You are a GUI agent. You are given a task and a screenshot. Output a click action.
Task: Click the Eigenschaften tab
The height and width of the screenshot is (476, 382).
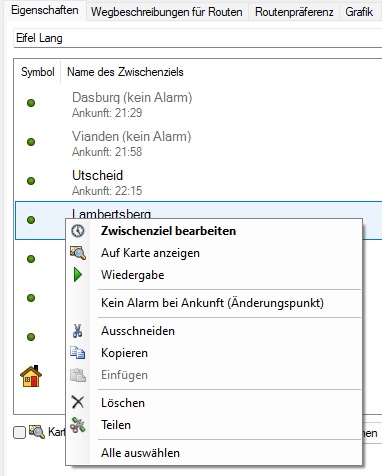45,10
